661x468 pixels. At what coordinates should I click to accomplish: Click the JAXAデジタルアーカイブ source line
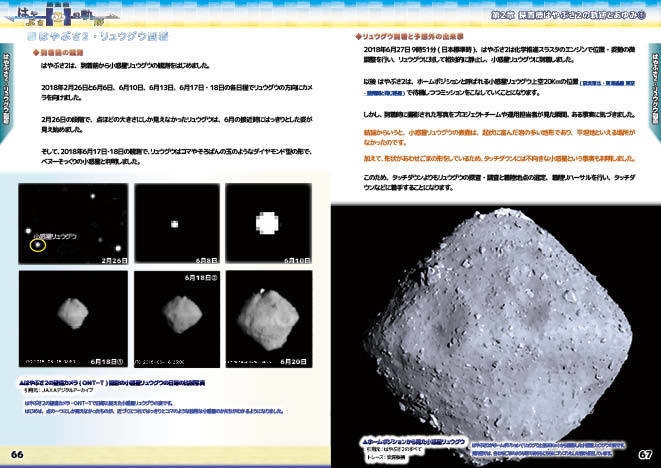59,390
